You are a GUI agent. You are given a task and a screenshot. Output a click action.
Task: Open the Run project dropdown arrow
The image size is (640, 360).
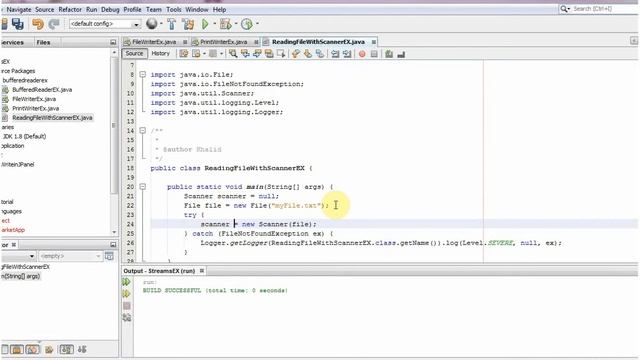tap(214, 24)
